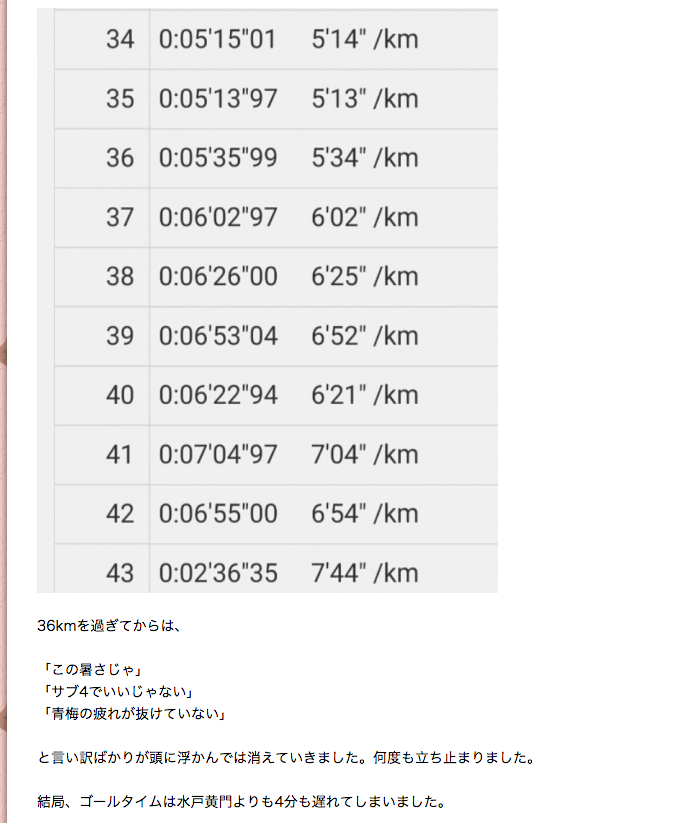Image resolution: width=684 pixels, height=823 pixels.
Task: Click lap number 43
Action: click(120, 573)
